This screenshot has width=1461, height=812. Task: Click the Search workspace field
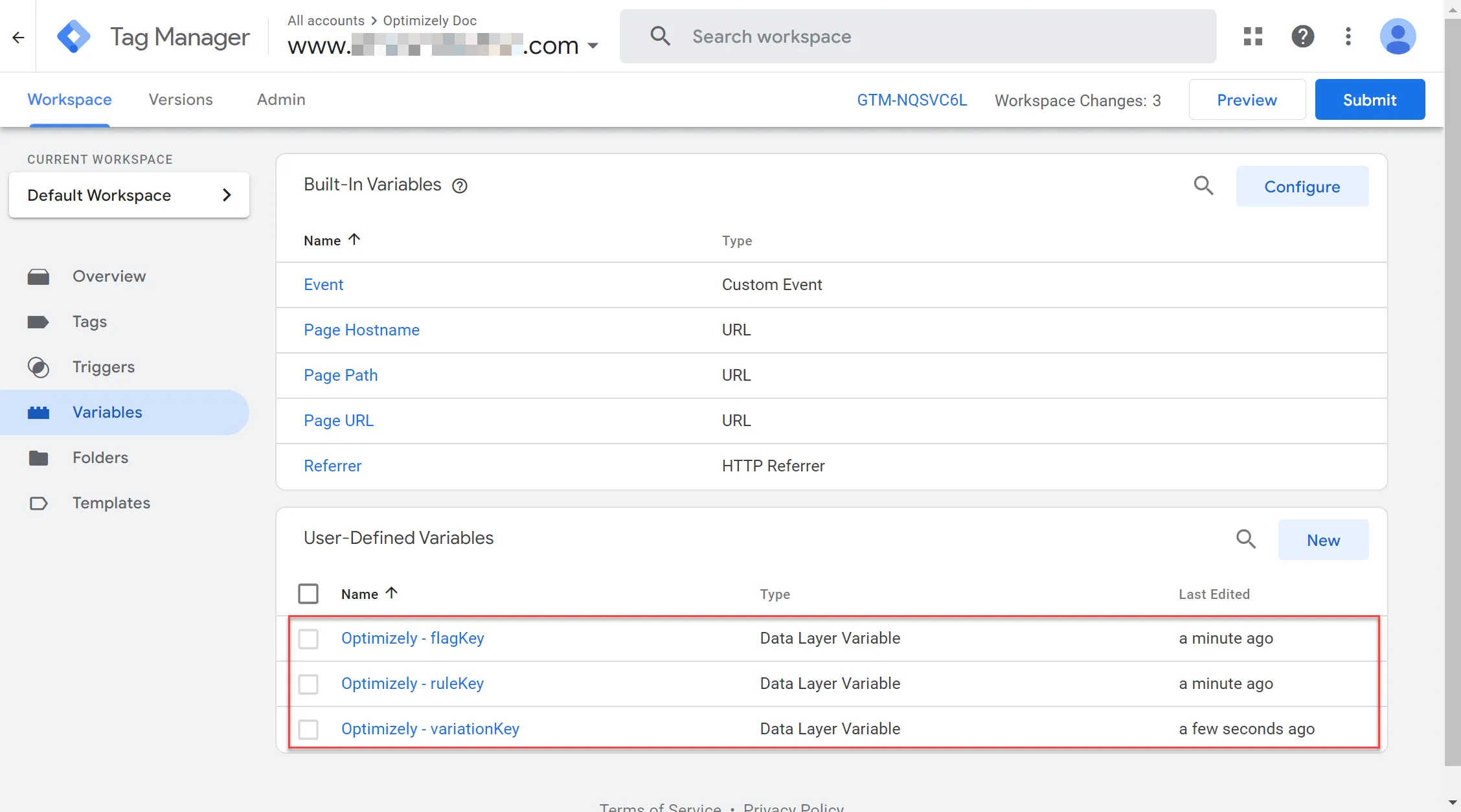[917, 36]
